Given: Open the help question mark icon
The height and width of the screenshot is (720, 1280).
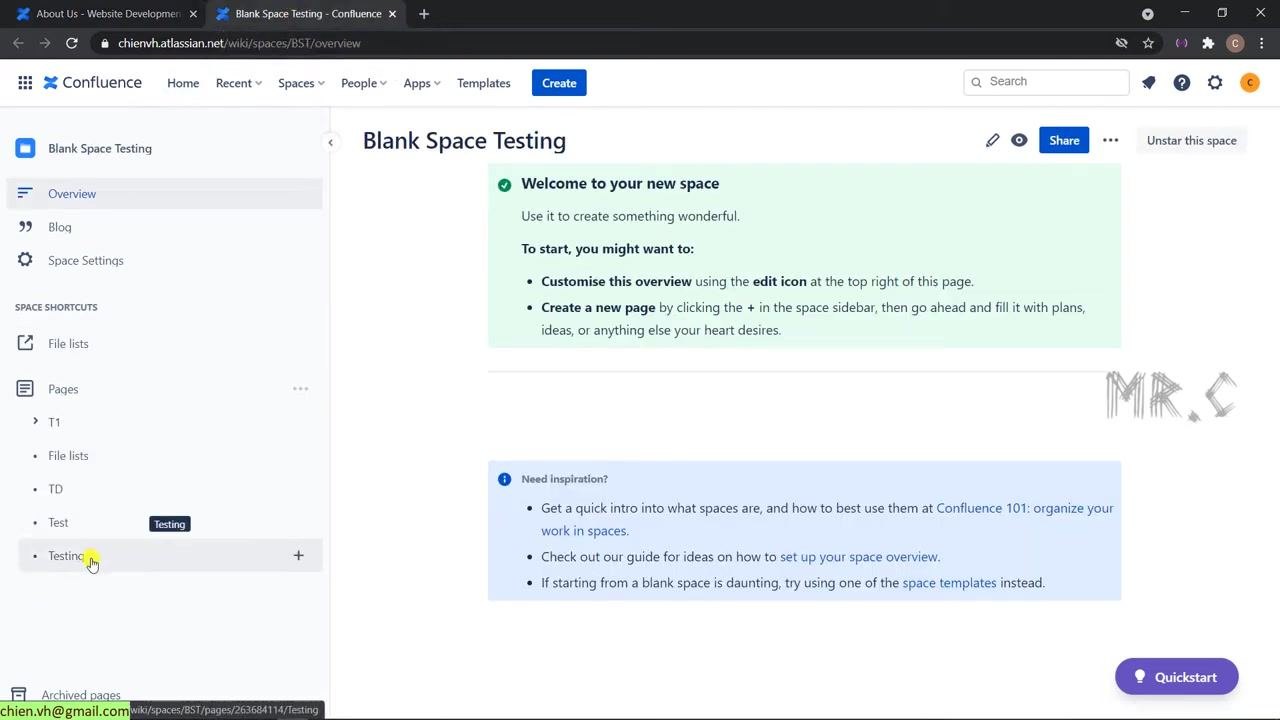Looking at the screenshot, I should [x=1182, y=83].
